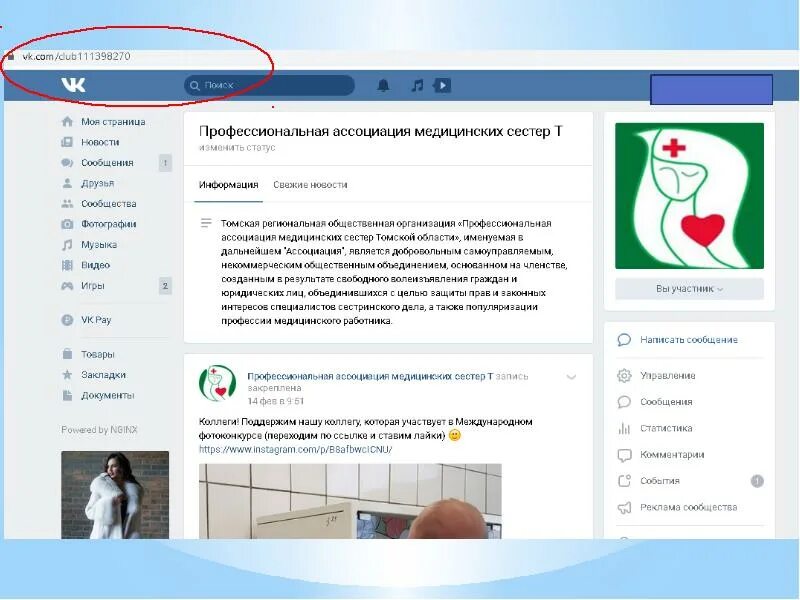Click the search magnifier icon

pos(194,85)
